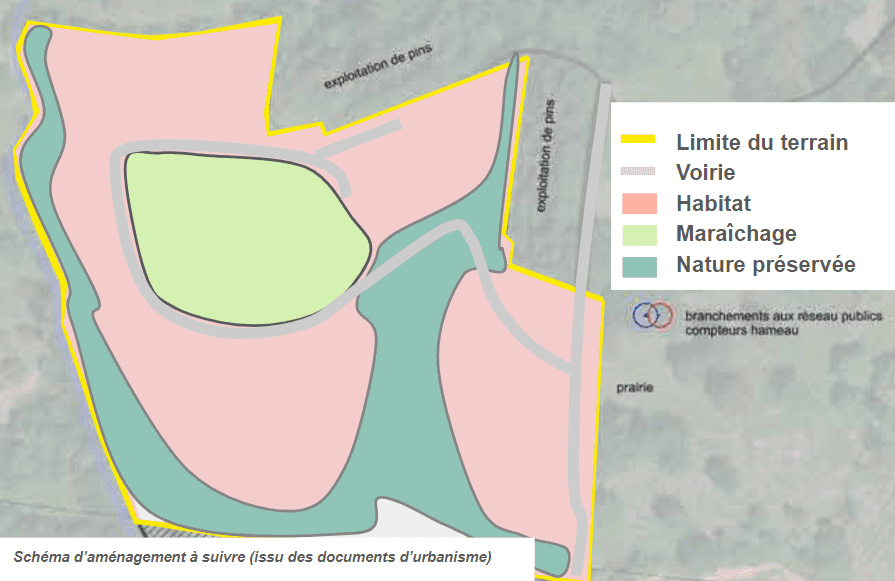The image size is (895, 581).
Task: Click the 'Schéma d'aménagement à suivre' caption
Action: coord(252,556)
